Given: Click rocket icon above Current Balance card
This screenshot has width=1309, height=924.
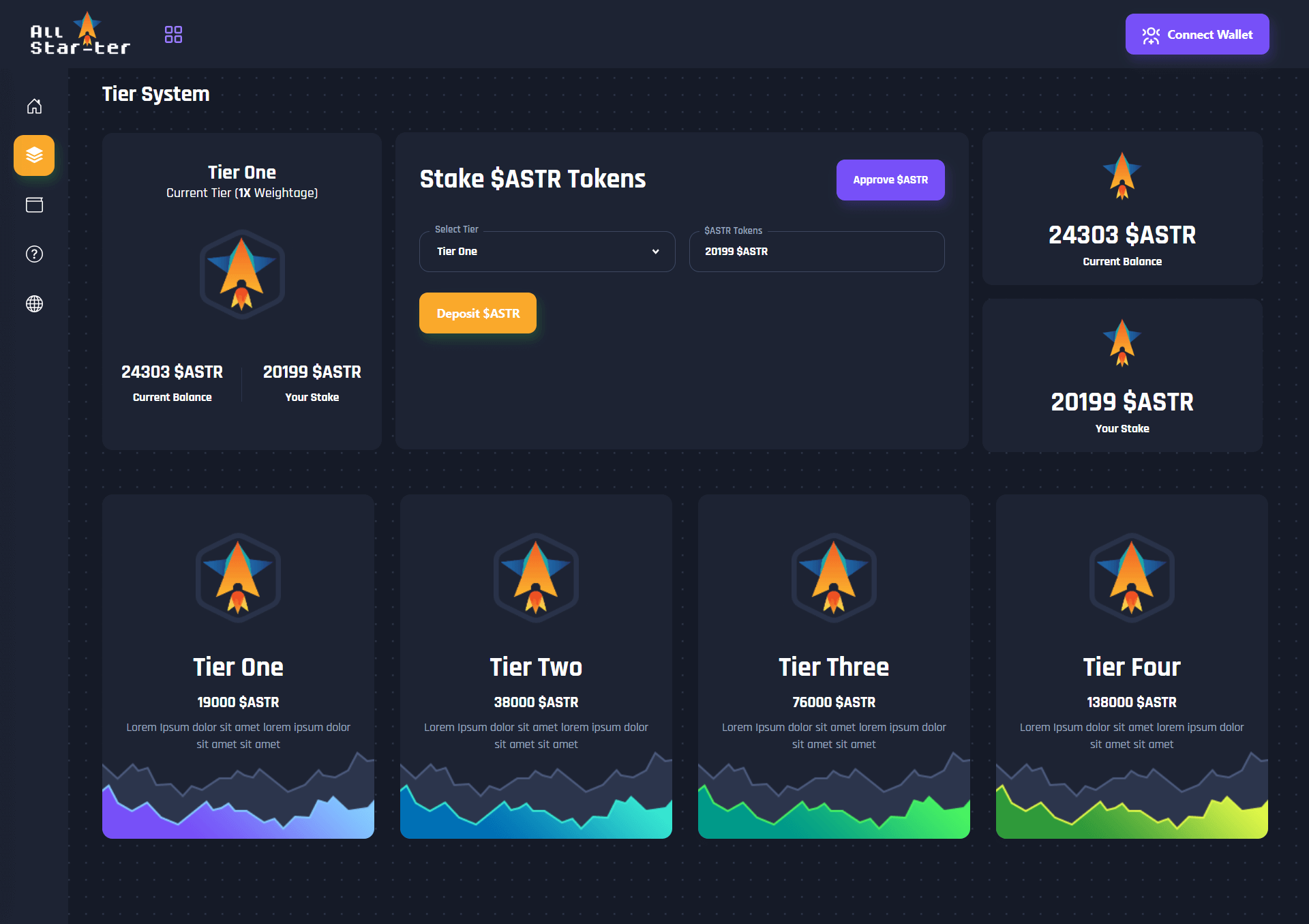Looking at the screenshot, I should 1122,175.
